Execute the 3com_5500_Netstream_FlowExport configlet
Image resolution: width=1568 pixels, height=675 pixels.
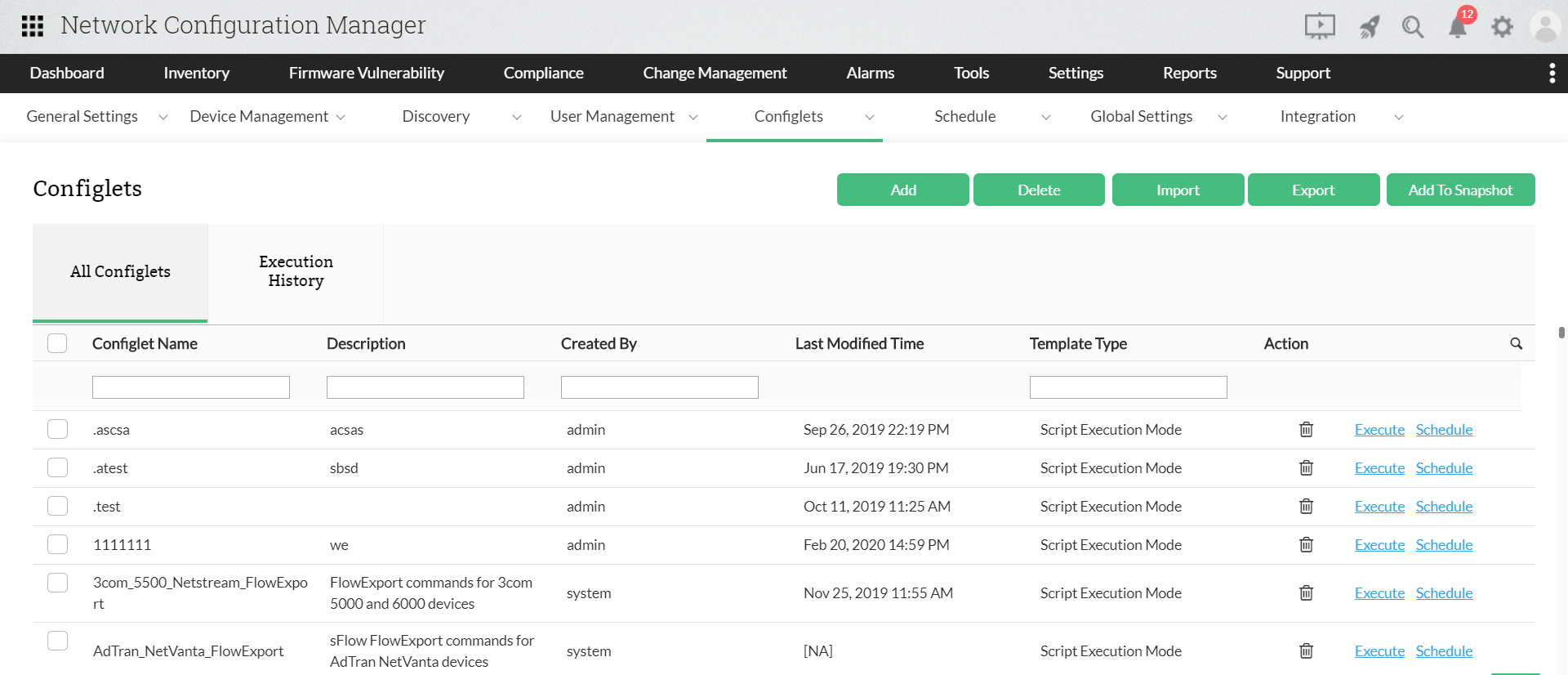point(1379,592)
